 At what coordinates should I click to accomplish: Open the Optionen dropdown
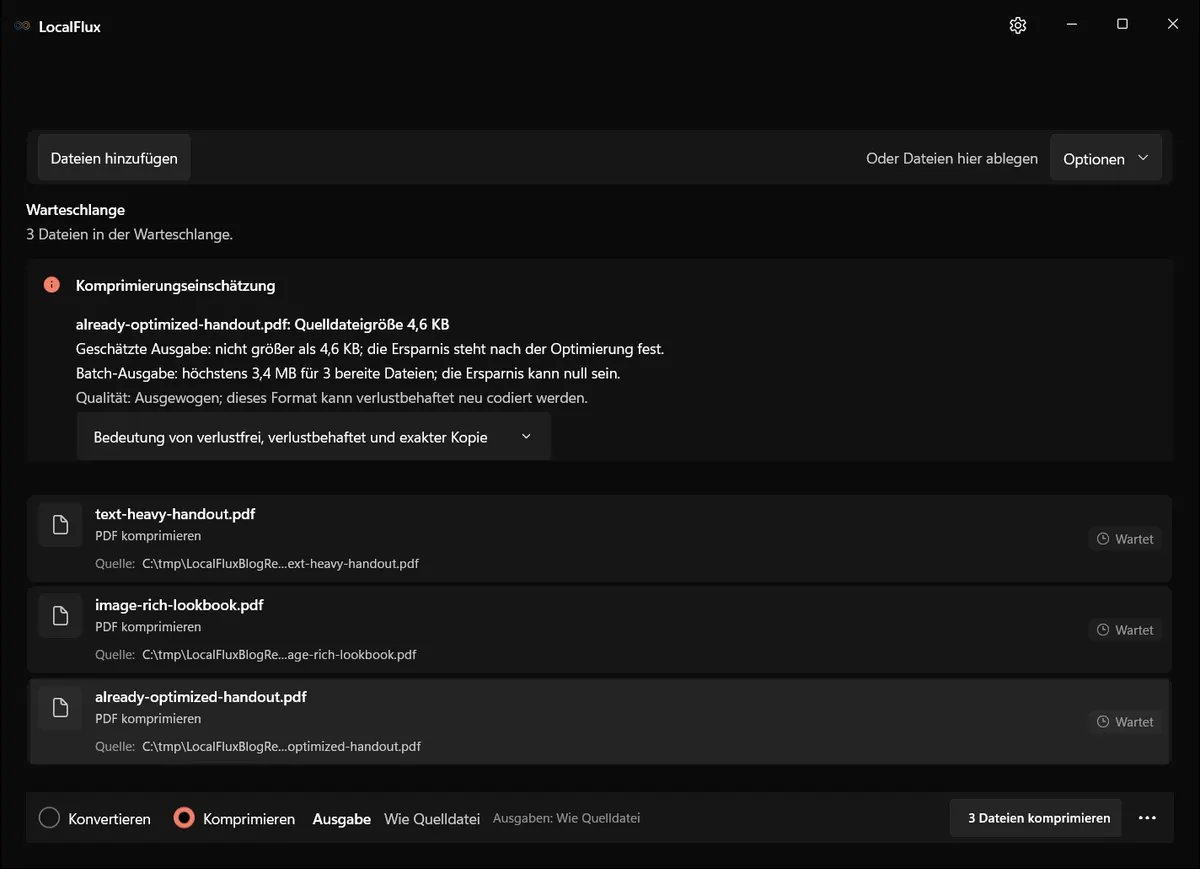tap(1106, 159)
